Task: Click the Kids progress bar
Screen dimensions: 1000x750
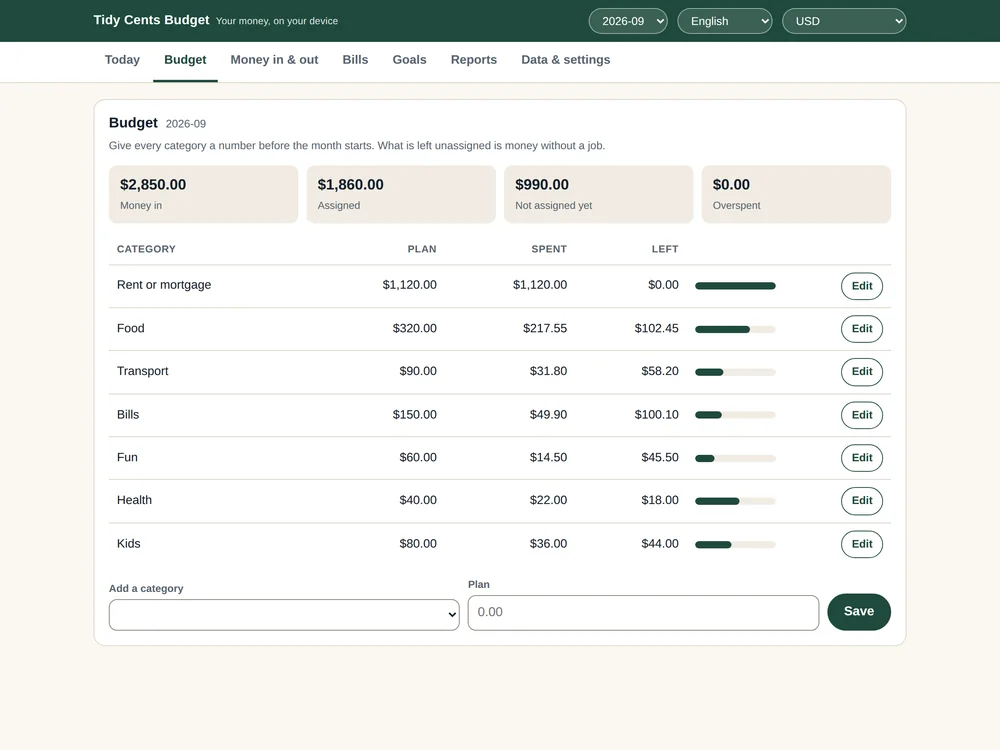Action: click(x=735, y=545)
